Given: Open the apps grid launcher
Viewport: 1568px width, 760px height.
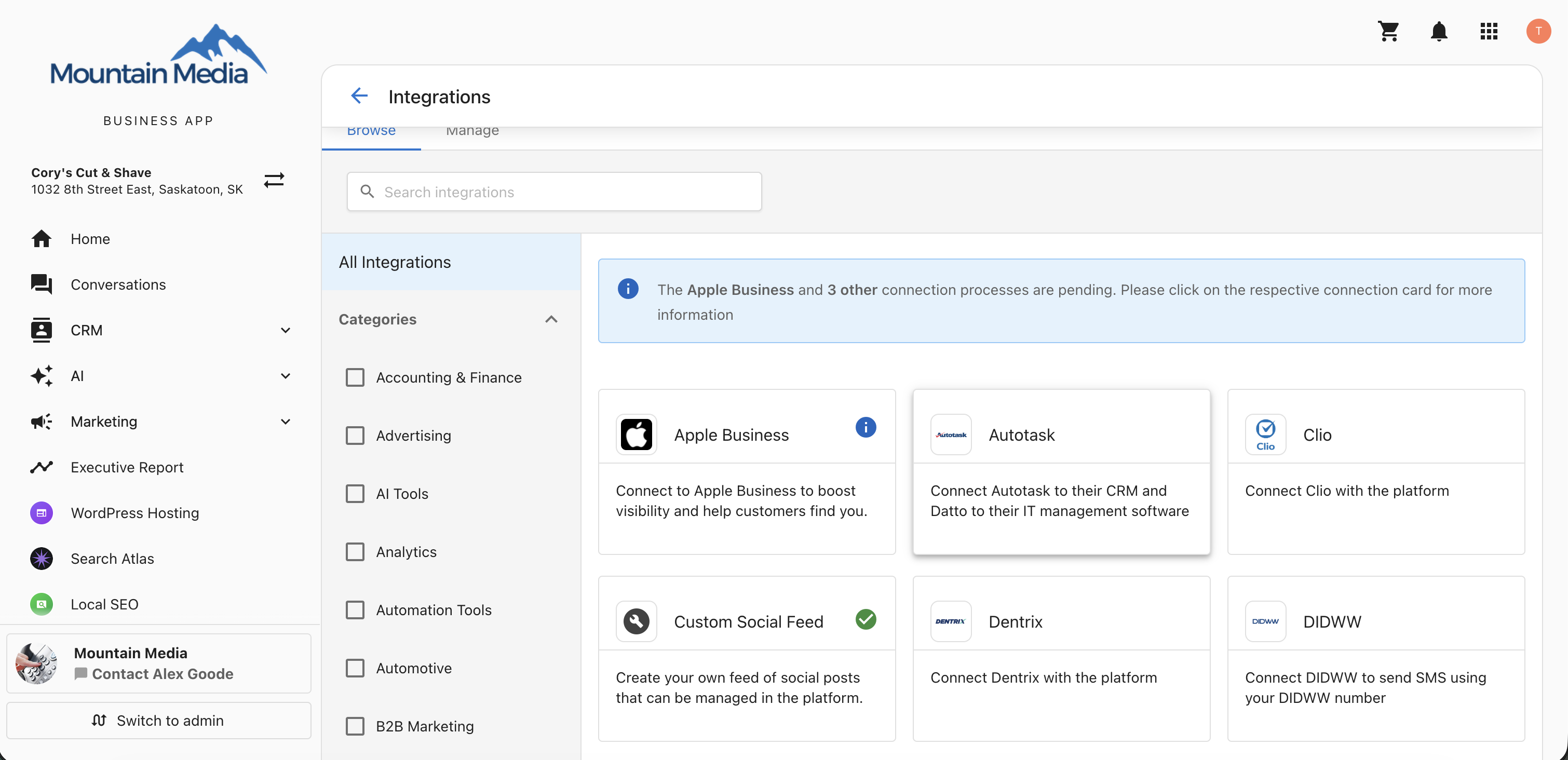Looking at the screenshot, I should coord(1488,31).
